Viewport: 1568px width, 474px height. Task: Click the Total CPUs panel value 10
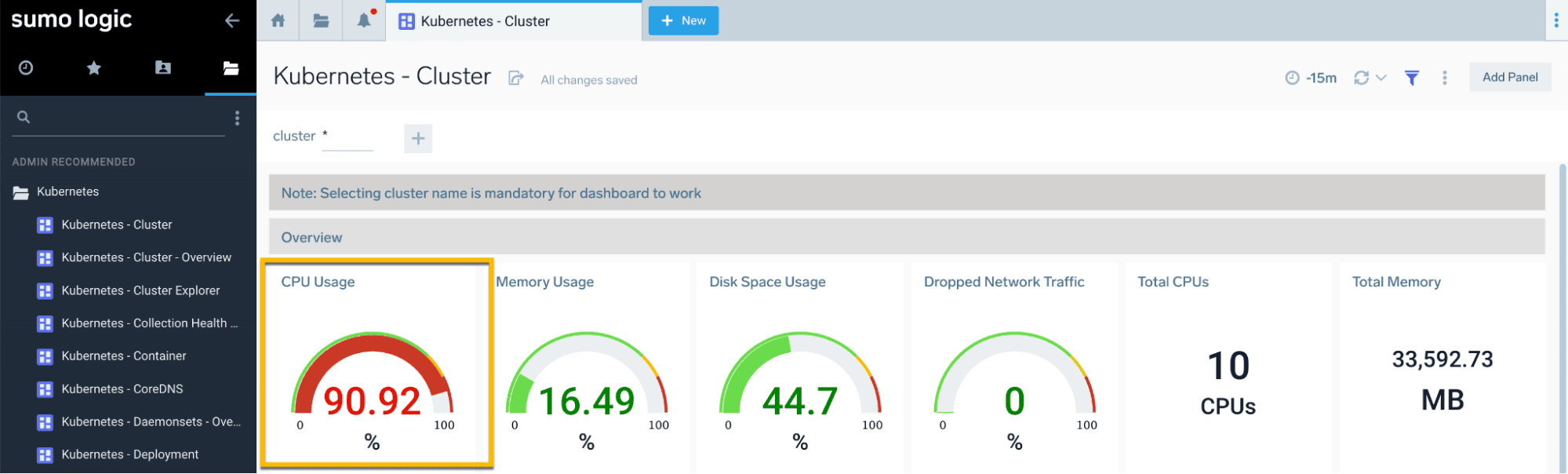(1228, 366)
